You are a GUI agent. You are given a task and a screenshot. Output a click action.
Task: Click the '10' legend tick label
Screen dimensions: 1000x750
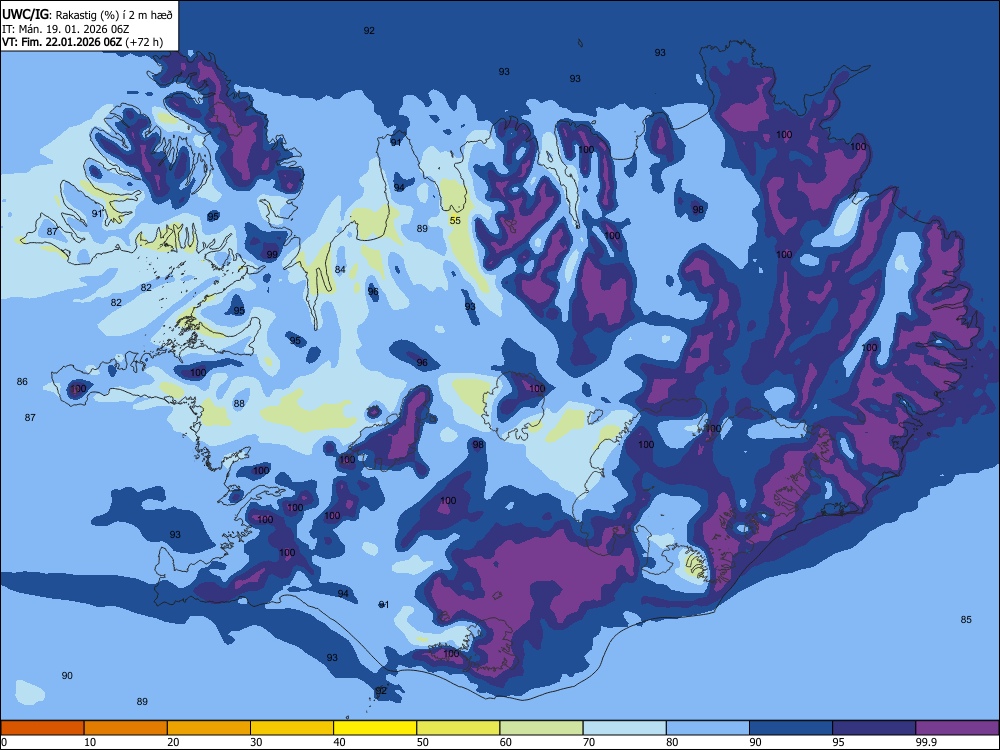pyautogui.click(x=90, y=742)
